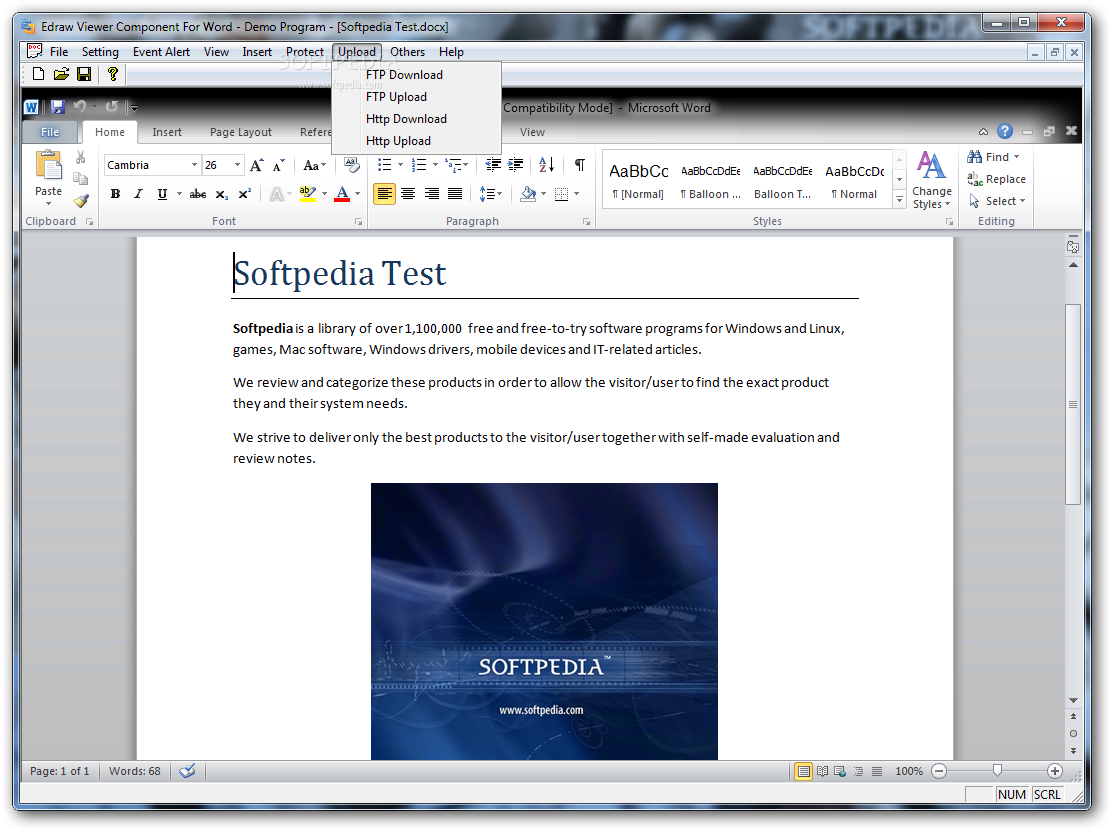1112x831 pixels.
Task: Choose Http Upload from Upload menu
Action: pyautogui.click(x=416, y=140)
